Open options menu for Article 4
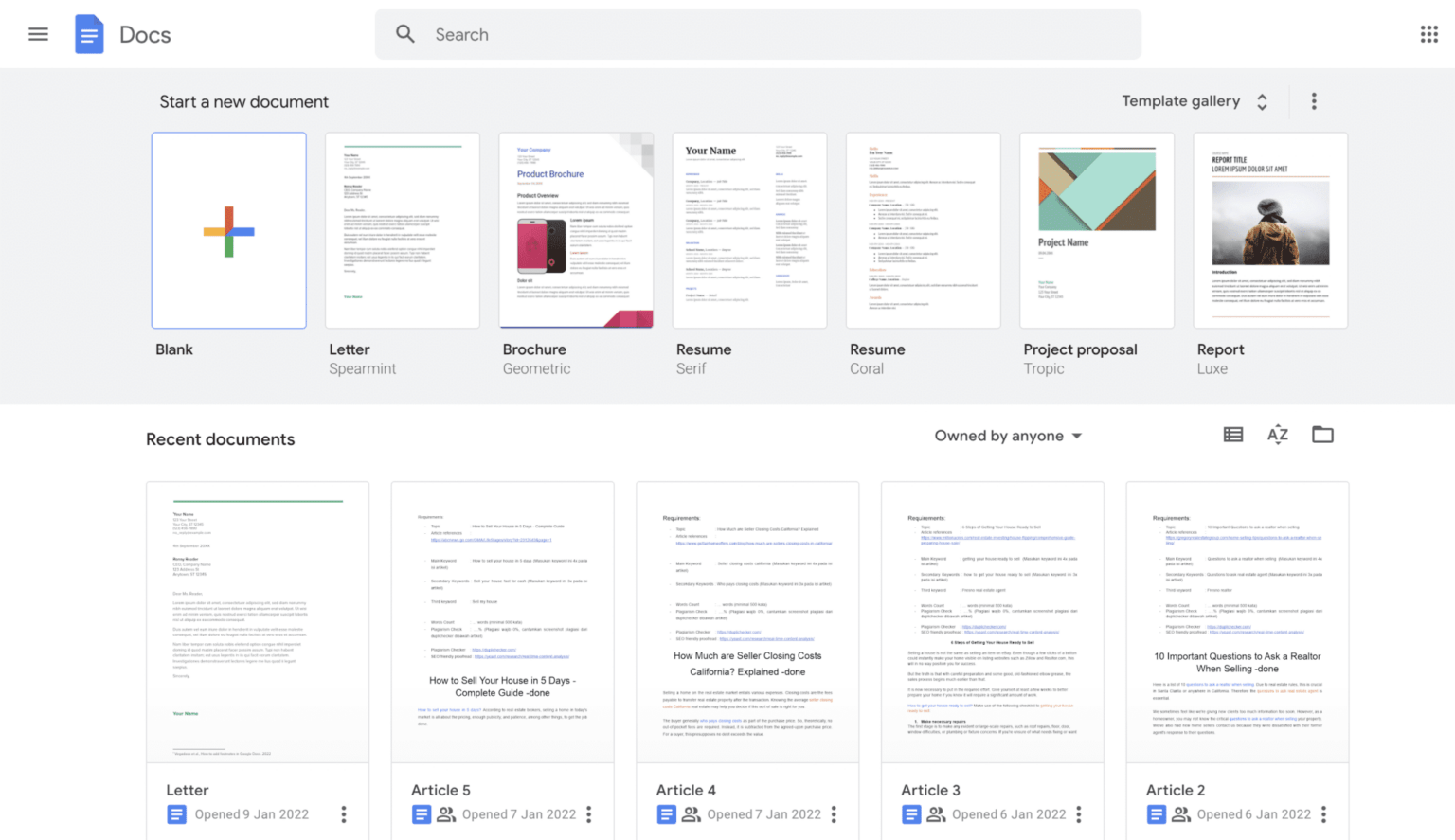This screenshot has height=840, width=1455. tap(834, 813)
